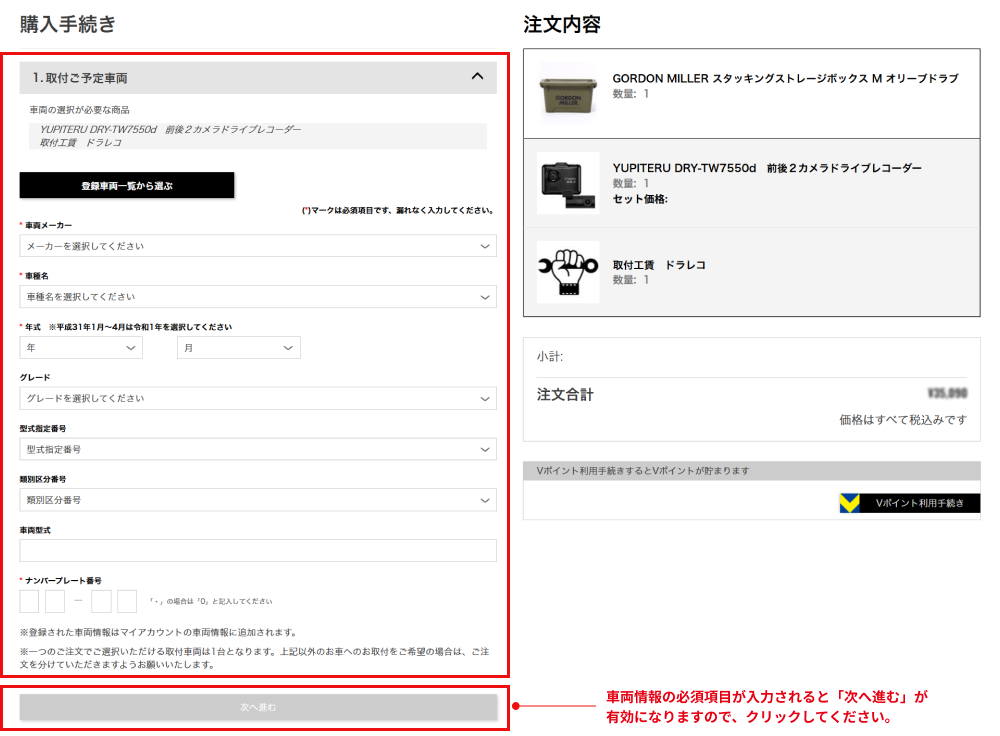Click the 価格はすべて税込みです note

point(902,420)
